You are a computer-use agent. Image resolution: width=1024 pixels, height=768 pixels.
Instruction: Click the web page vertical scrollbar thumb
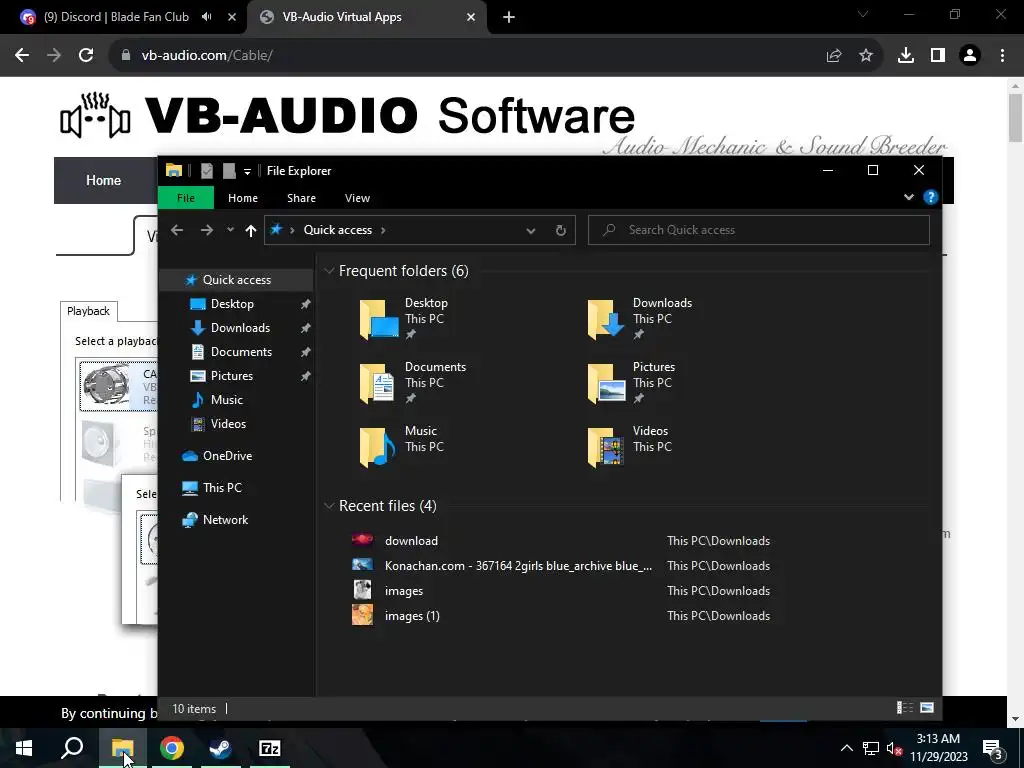click(1016, 118)
